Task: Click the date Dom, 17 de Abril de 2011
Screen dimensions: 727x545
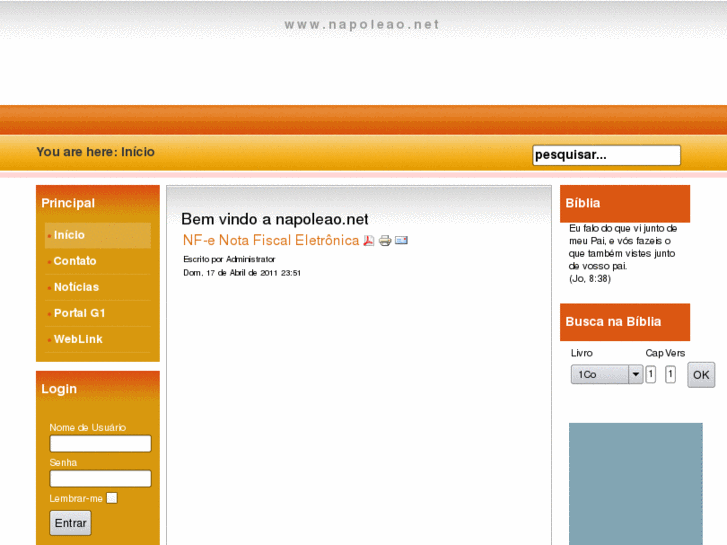Action: tap(242, 273)
